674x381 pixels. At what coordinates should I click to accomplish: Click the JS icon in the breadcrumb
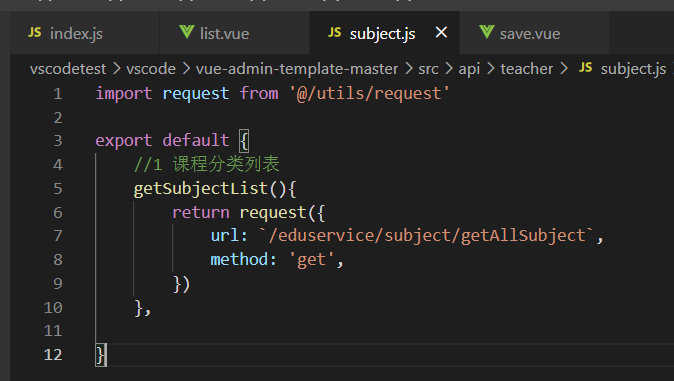[x=585, y=68]
